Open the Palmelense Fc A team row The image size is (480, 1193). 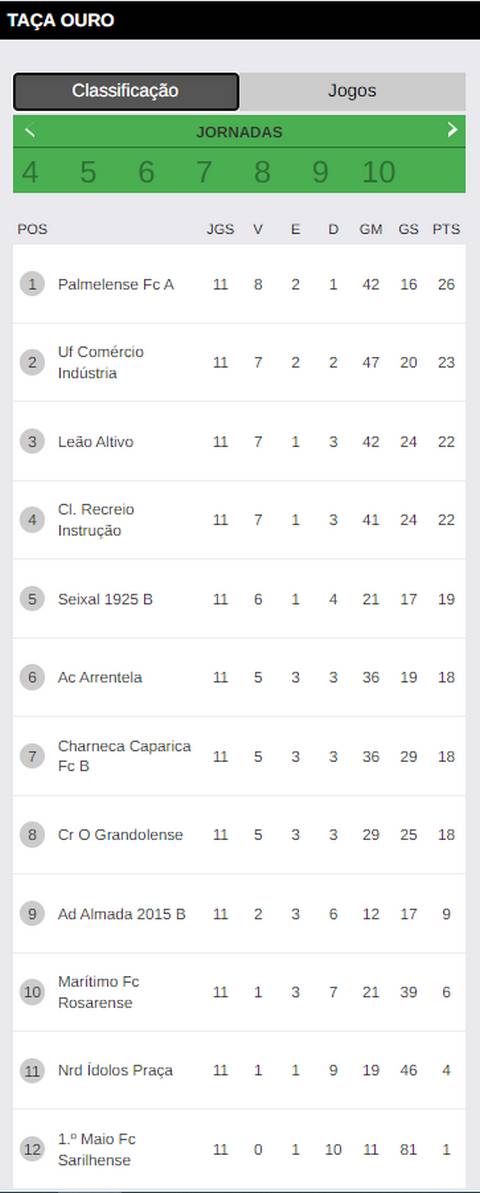[x=239, y=285]
